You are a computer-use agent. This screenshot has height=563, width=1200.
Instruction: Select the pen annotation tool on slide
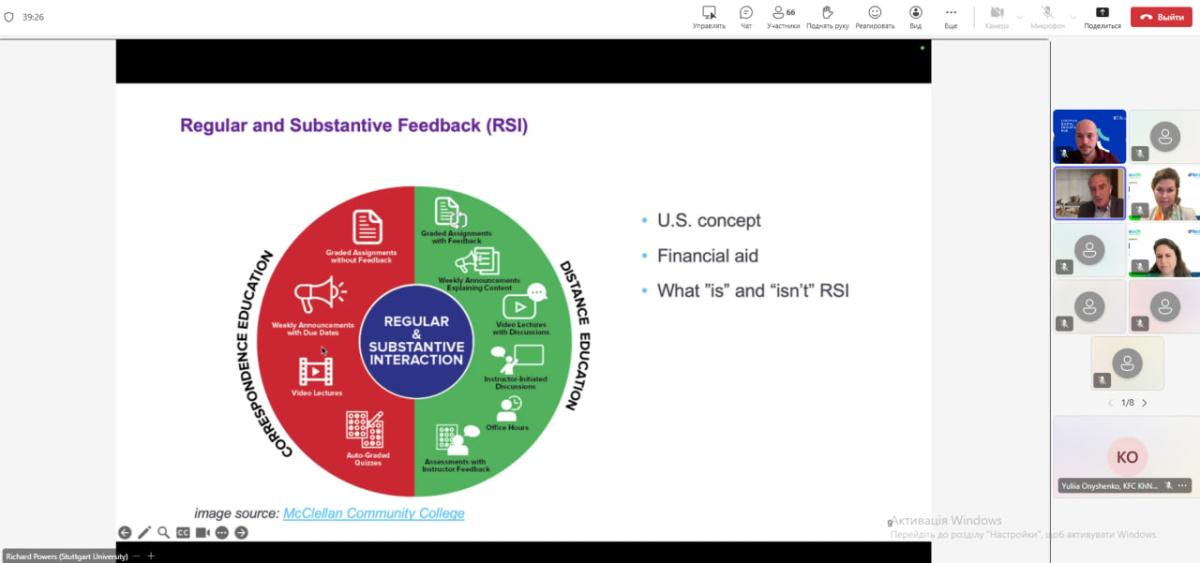pos(144,532)
